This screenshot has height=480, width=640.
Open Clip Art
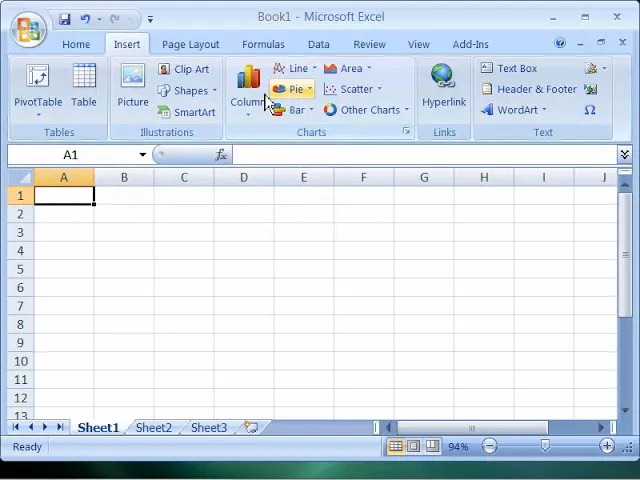pyautogui.click(x=184, y=69)
